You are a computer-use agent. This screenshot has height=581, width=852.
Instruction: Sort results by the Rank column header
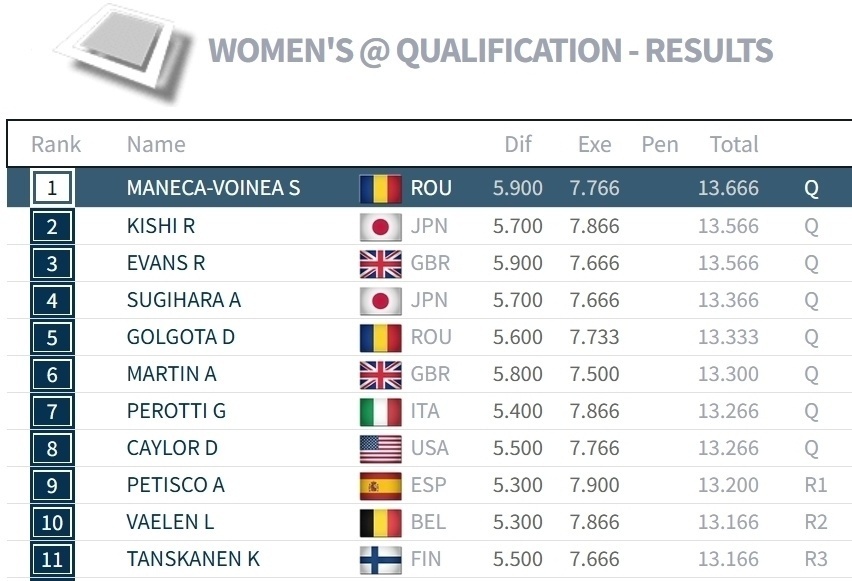[x=56, y=144]
